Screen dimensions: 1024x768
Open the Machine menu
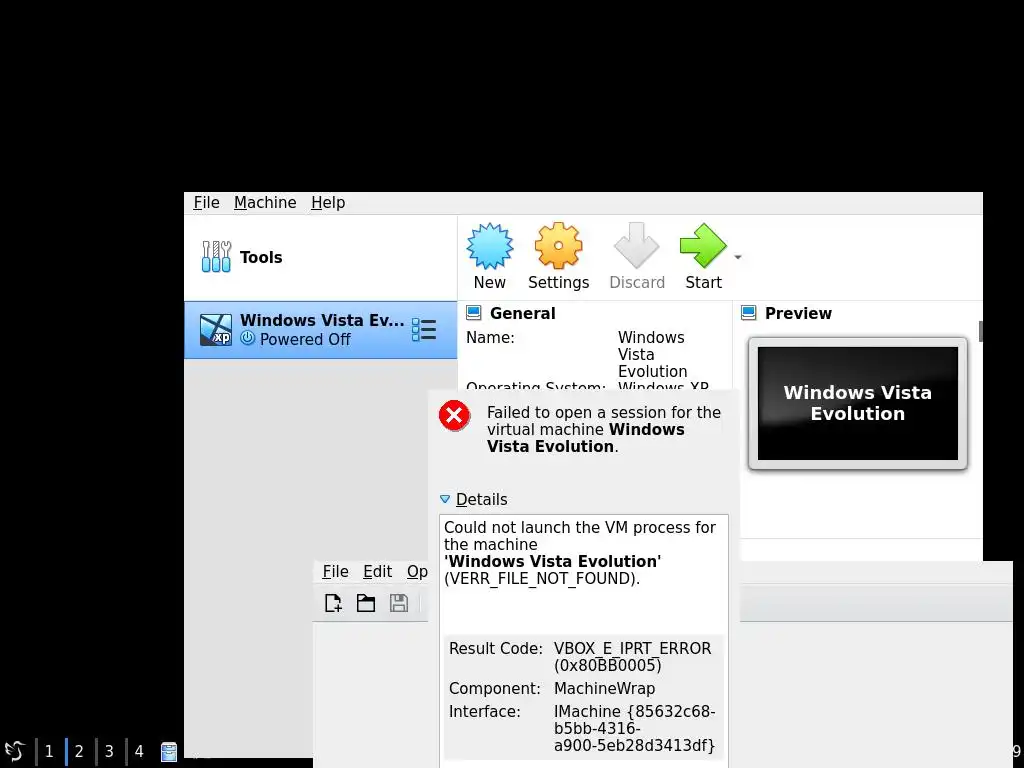point(265,202)
